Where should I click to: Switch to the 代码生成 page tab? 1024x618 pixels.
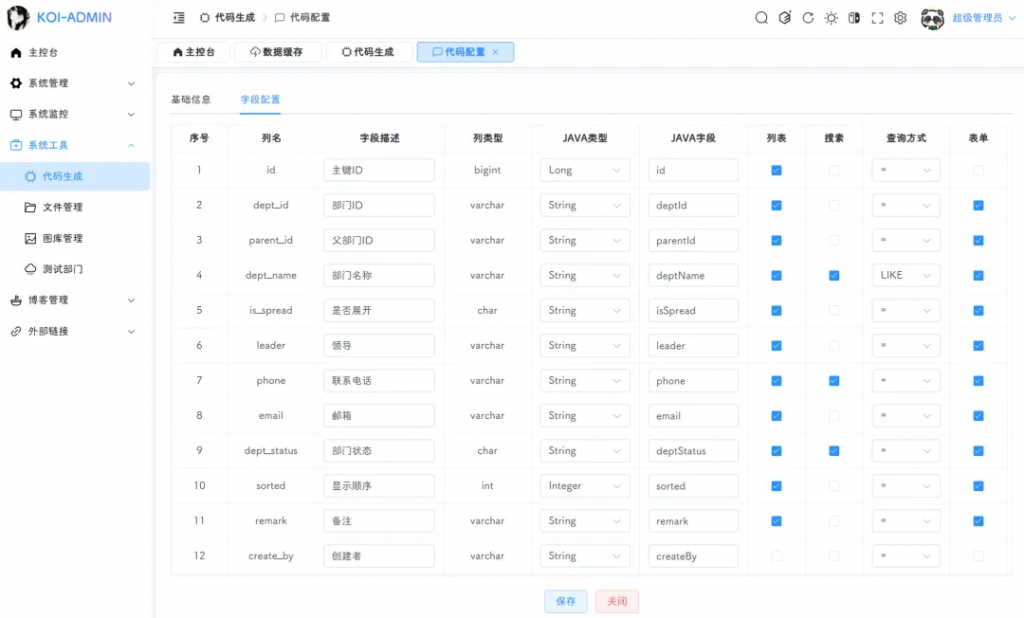pyautogui.click(x=368, y=52)
